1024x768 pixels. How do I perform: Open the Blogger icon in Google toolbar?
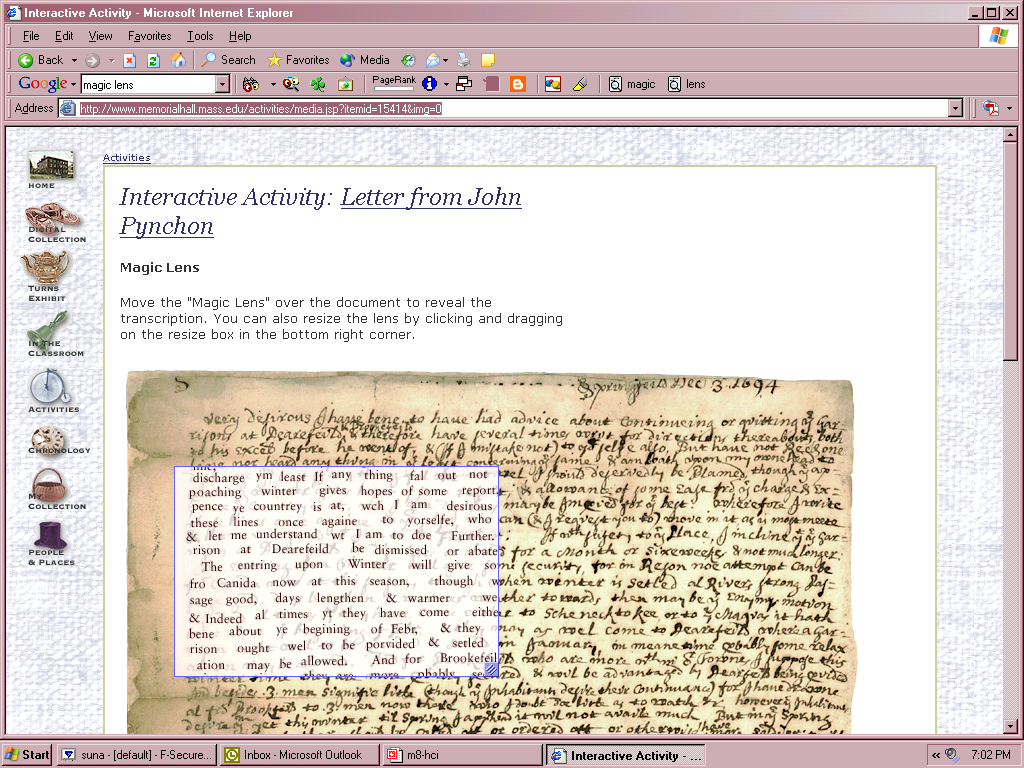517,84
